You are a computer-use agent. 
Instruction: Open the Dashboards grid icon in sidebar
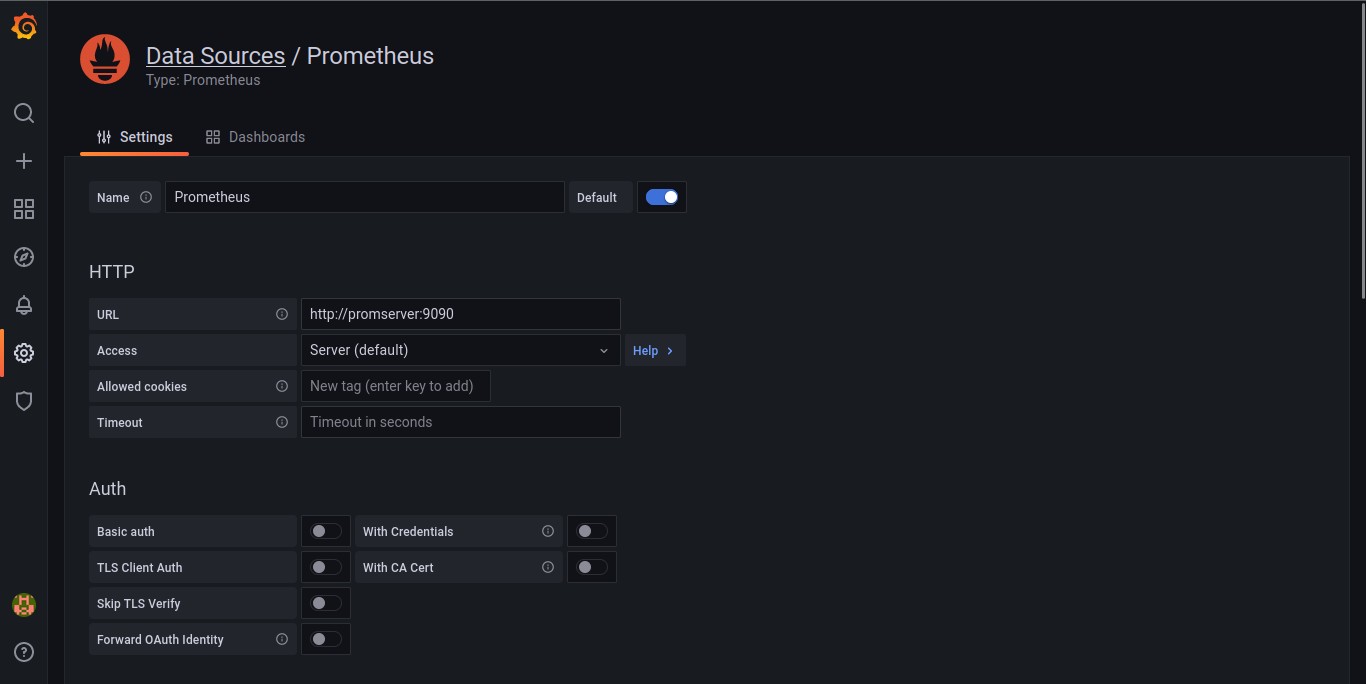(24, 209)
